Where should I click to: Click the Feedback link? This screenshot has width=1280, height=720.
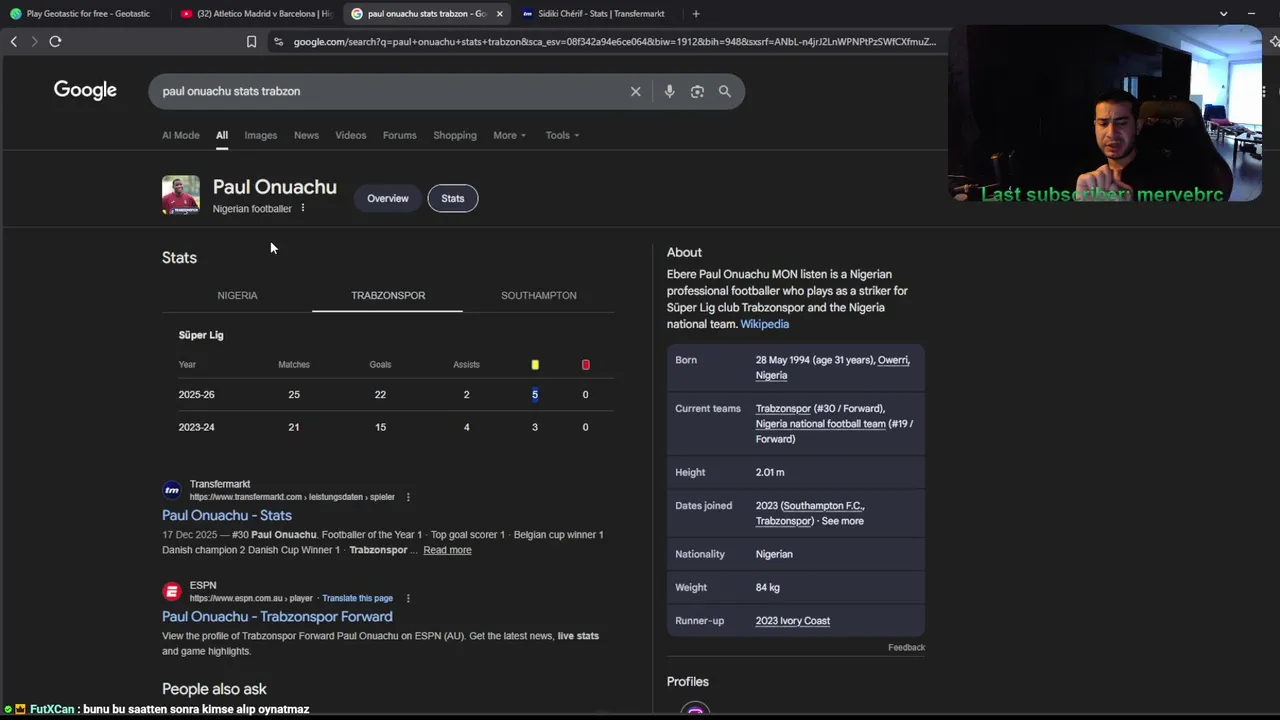(x=906, y=647)
